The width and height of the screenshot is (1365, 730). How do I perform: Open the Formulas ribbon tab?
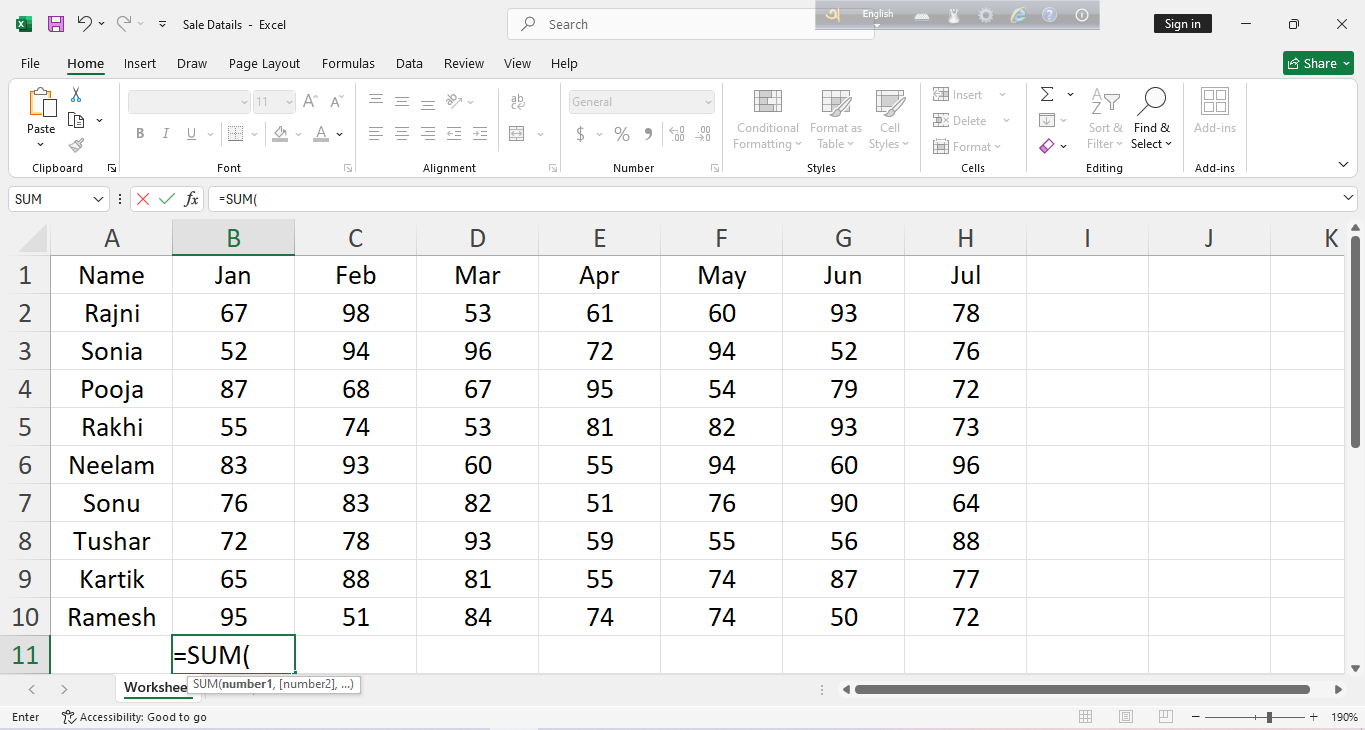coord(348,63)
